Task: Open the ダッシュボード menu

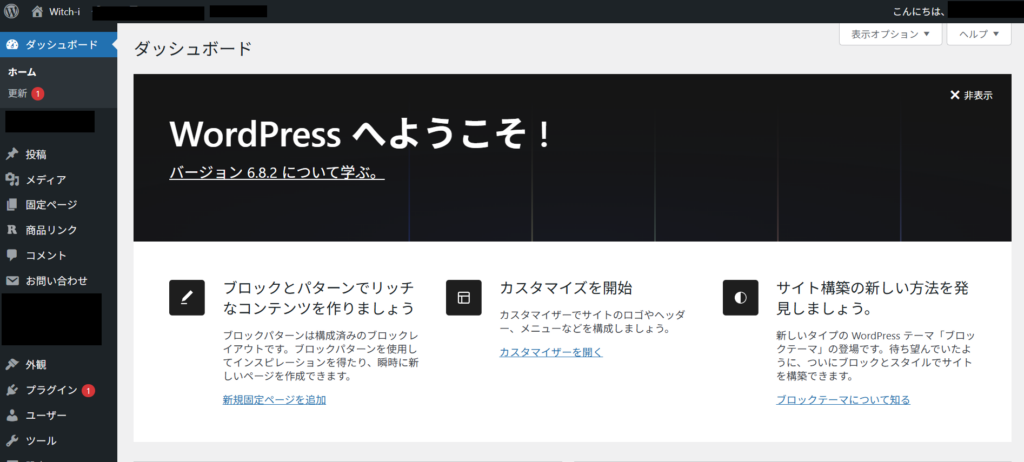Action: coord(59,44)
